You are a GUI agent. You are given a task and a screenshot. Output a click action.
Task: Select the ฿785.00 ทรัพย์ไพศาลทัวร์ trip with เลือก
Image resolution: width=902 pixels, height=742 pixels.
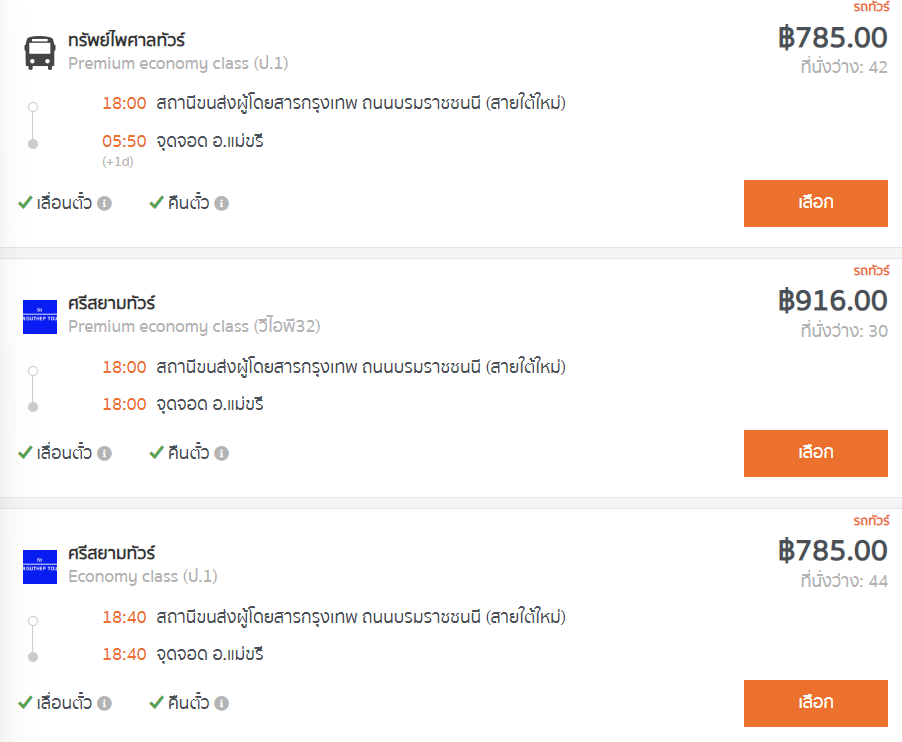[x=816, y=203]
